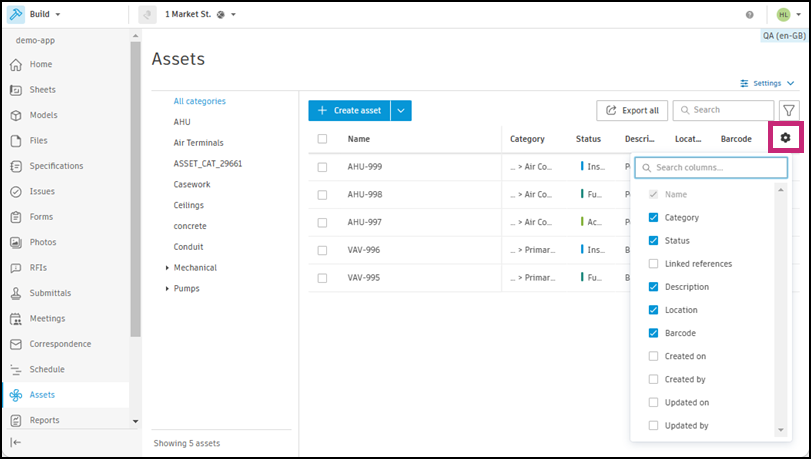811x459 pixels.
Task: Check the AHU-999 row checkbox
Action: coord(322,167)
